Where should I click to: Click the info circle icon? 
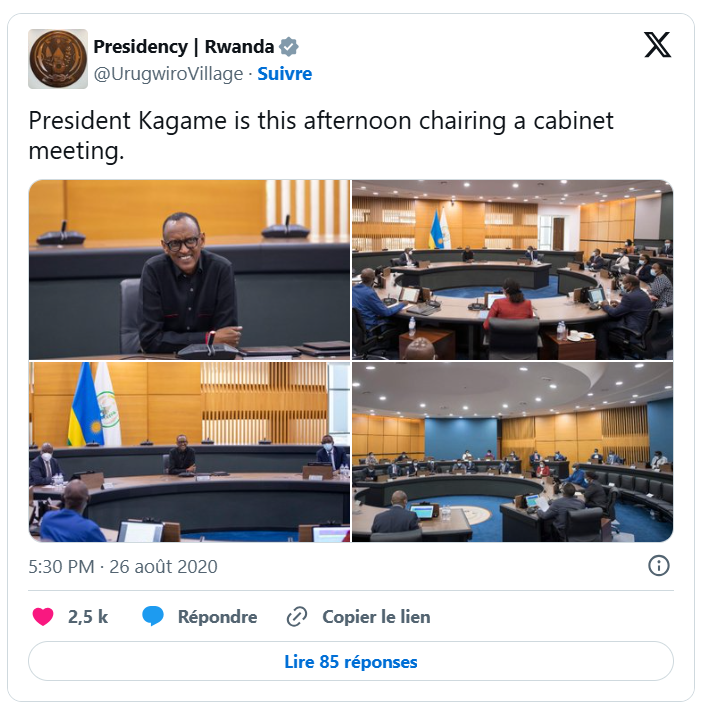658,565
